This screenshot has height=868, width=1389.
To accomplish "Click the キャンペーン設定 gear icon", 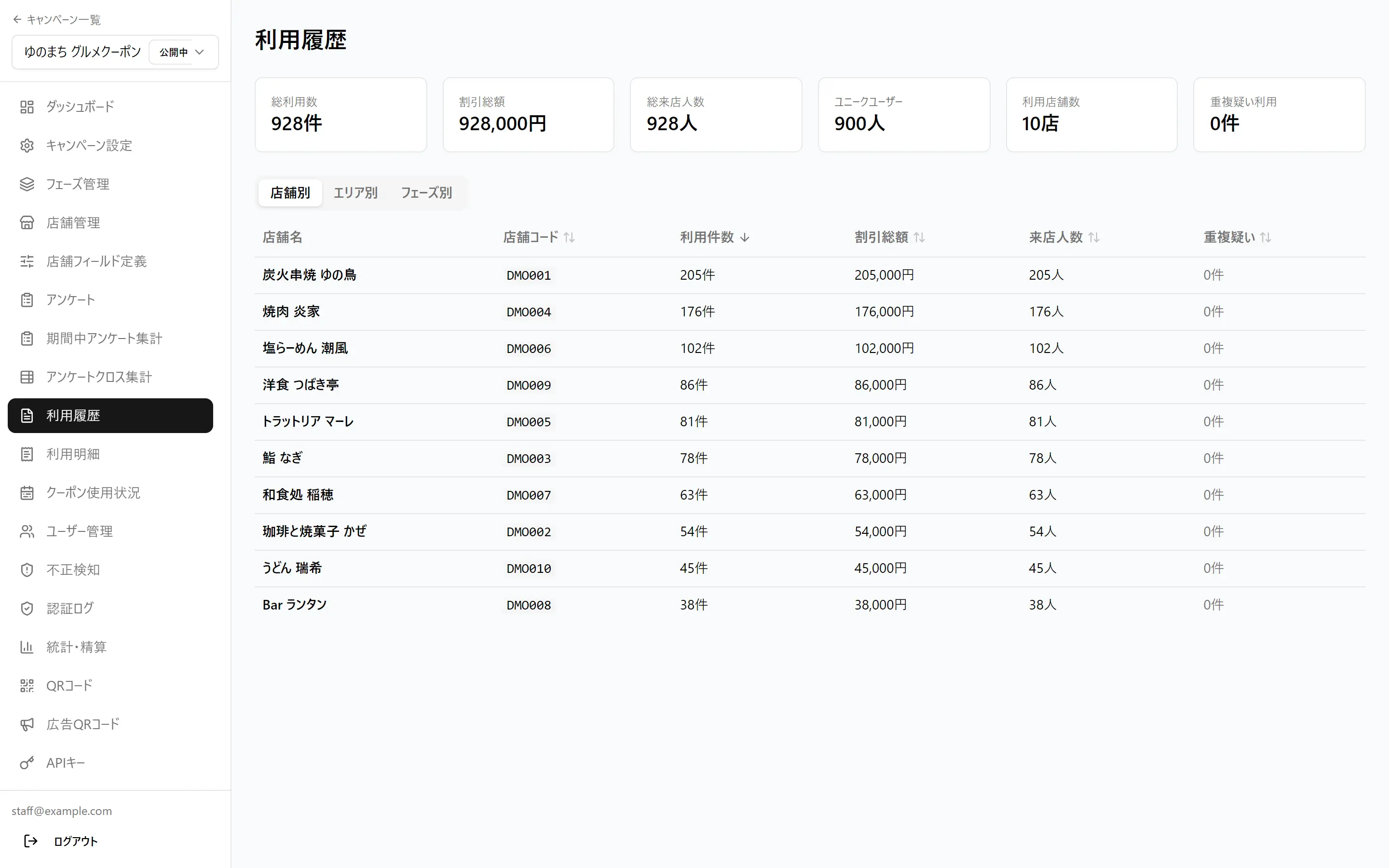I will [27, 145].
